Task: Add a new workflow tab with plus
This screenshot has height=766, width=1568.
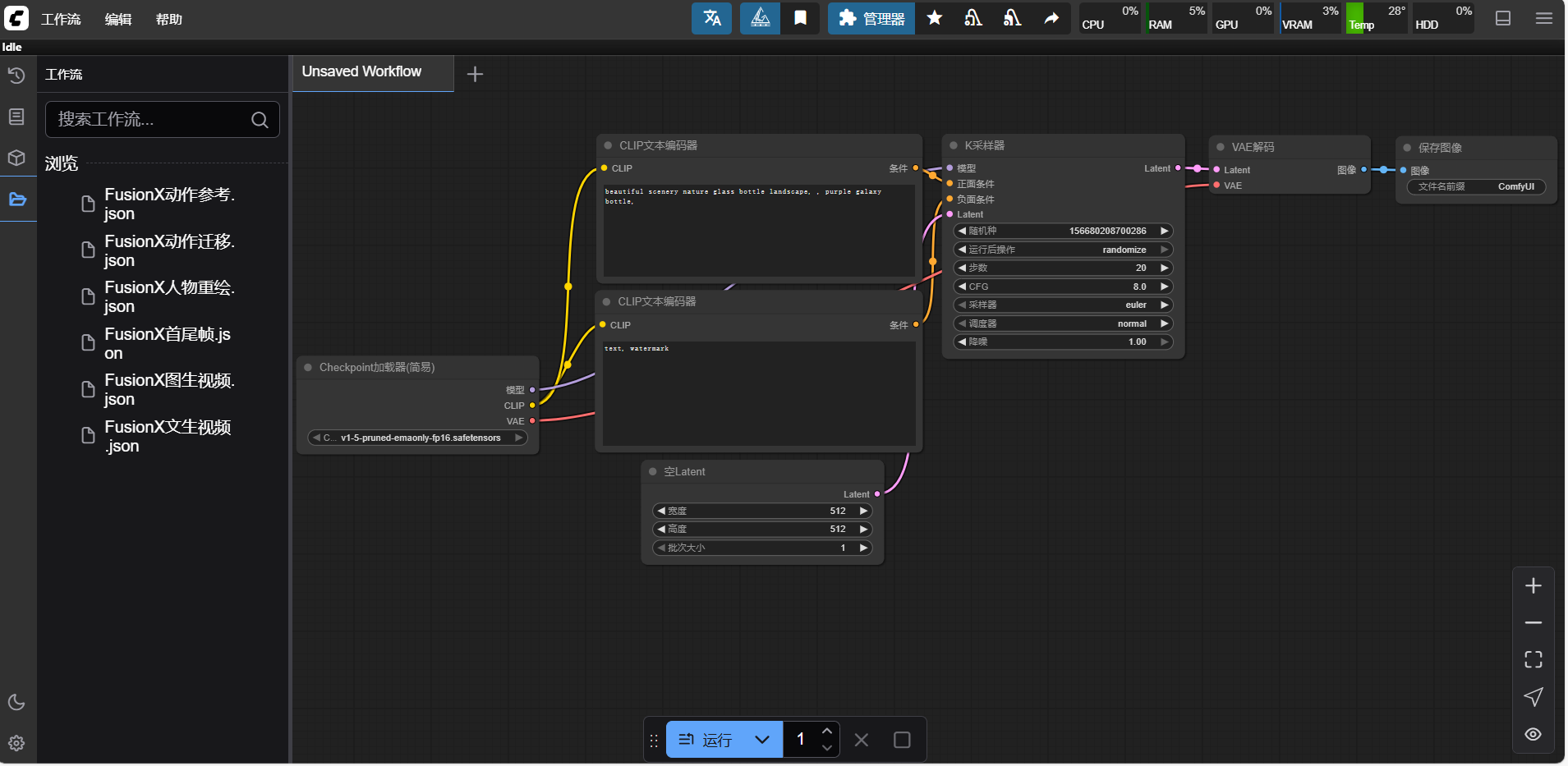Action: click(475, 74)
